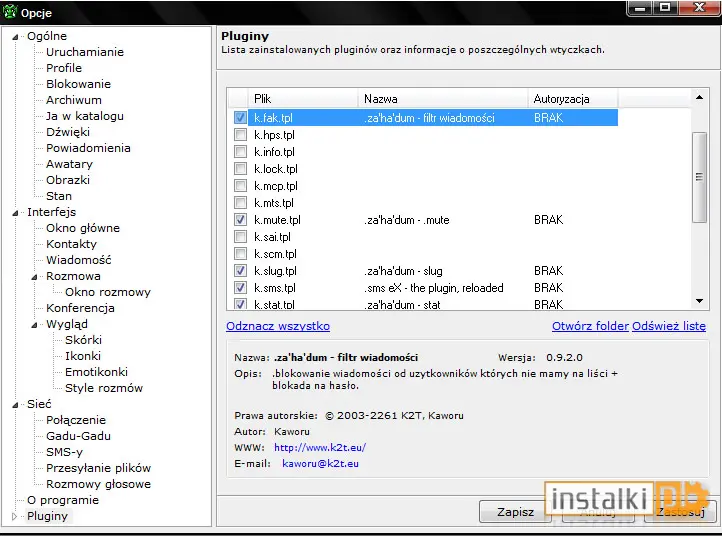Click the Opcje window title icon

(10, 12)
